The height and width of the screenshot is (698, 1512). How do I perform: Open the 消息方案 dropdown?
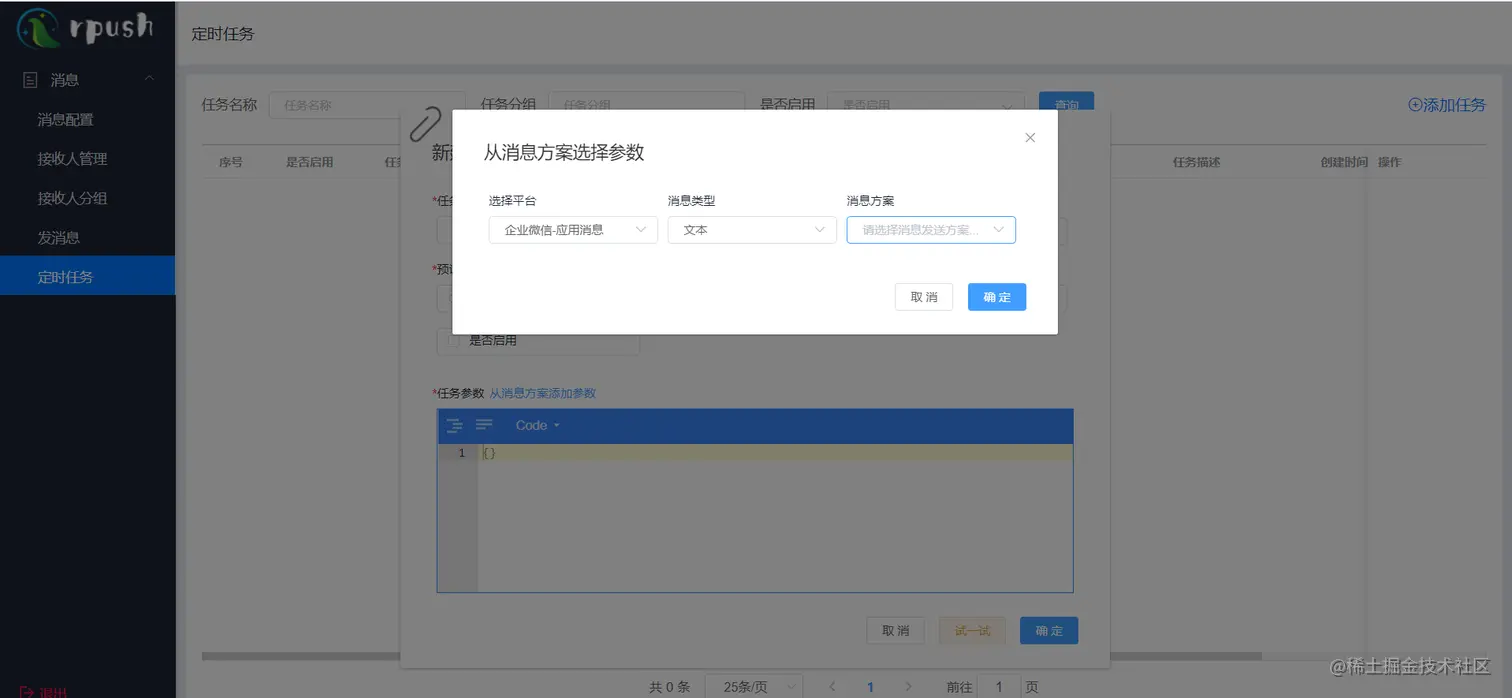[930, 229]
